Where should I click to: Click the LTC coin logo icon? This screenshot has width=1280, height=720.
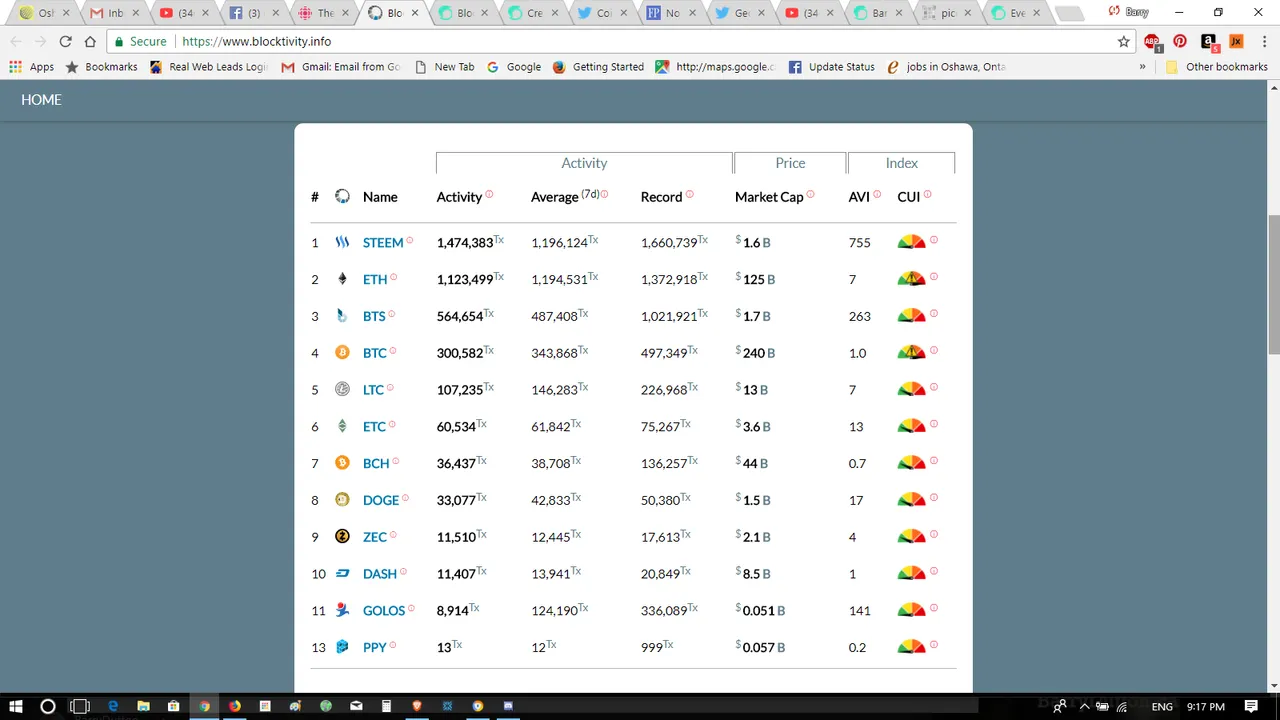pyautogui.click(x=342, y=389)
